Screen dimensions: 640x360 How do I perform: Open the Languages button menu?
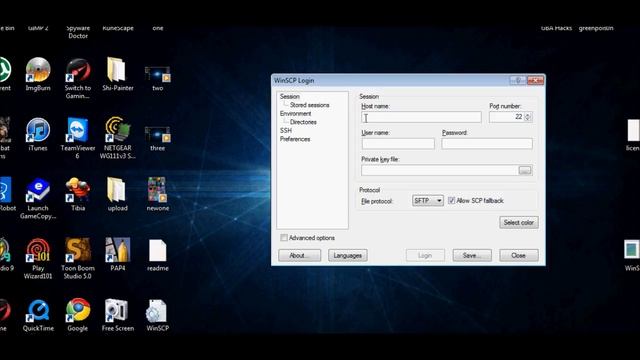click(348, 256)
